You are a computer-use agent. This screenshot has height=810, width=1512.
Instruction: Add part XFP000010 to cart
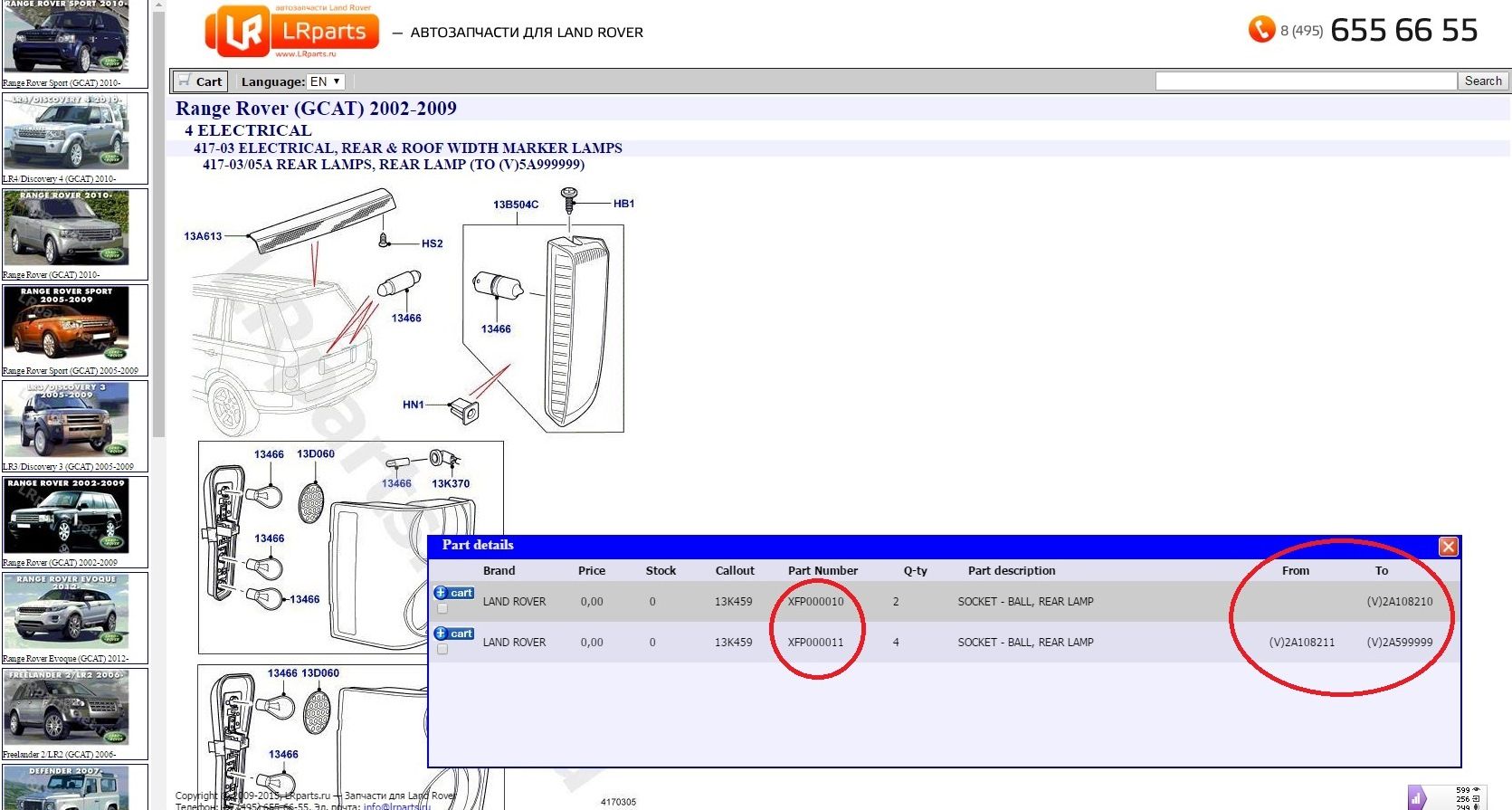pos(454,593)
